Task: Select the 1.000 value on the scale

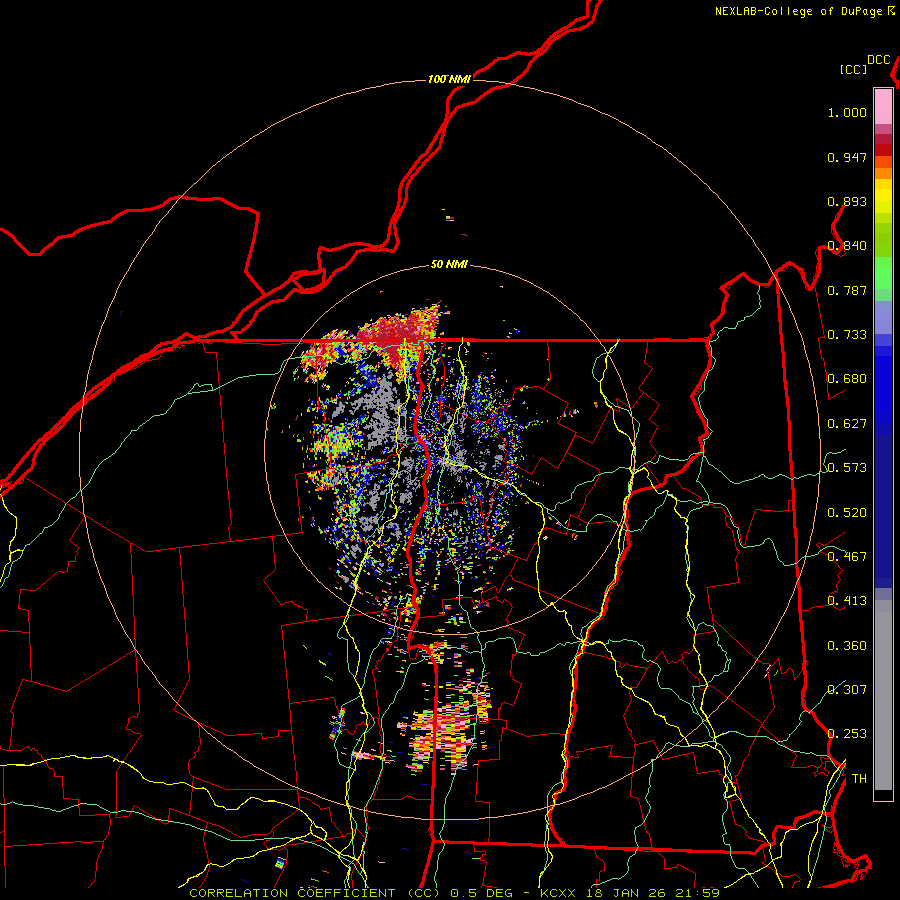Action: pos(847,112)
